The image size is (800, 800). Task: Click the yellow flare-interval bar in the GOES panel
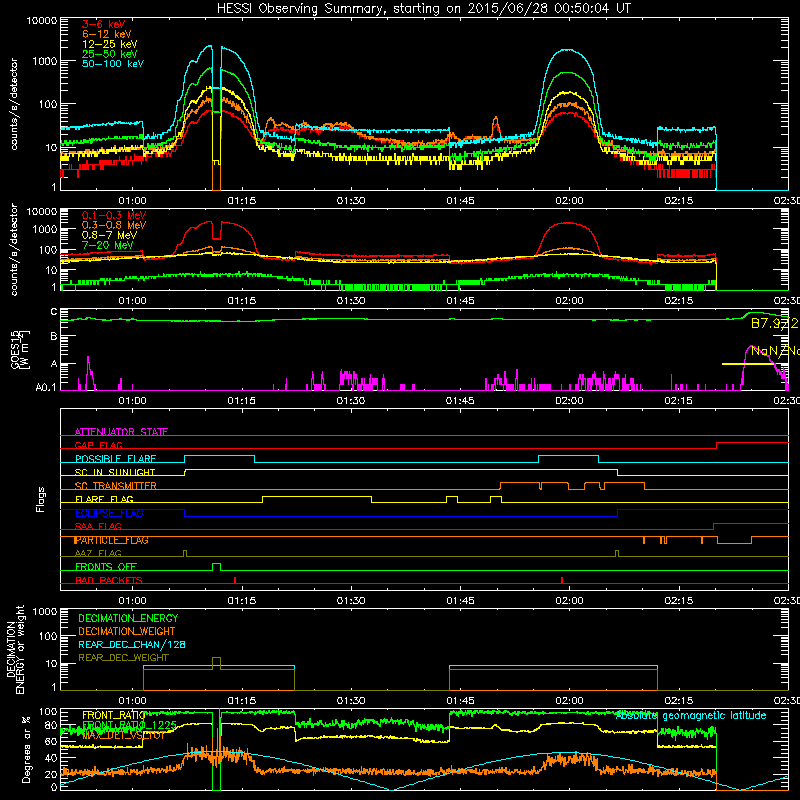point(748,364)
